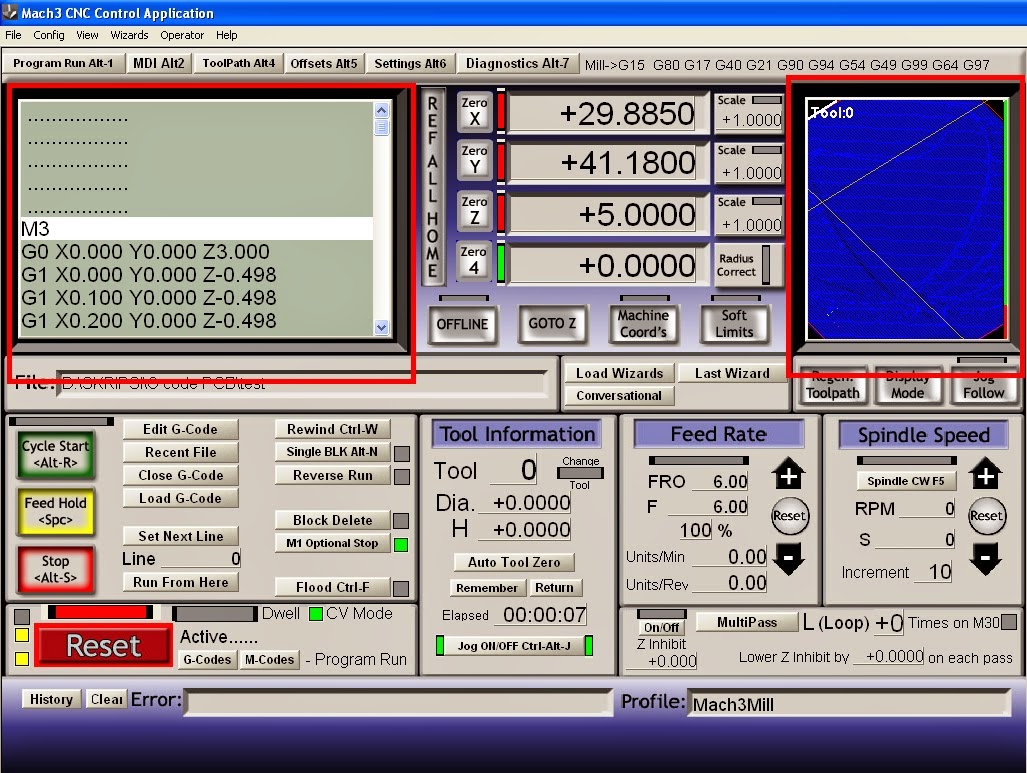This screenshot has width=1027, height=773.
Task: Click Close G-Code button
Action: pos(180,475)
